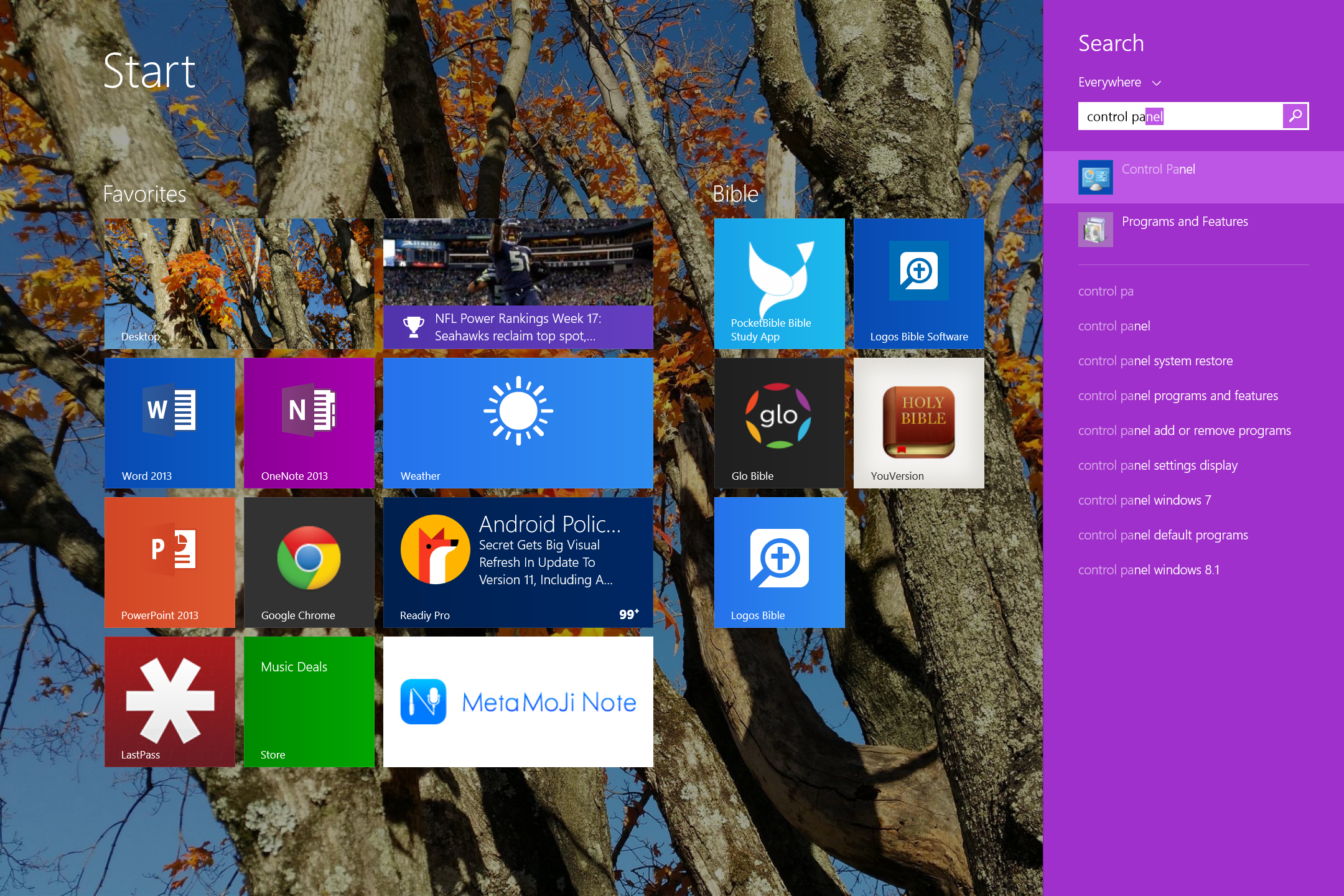Click the search text input box
The height and width of the screenshot is (896, 1344).
point(1180,116)
